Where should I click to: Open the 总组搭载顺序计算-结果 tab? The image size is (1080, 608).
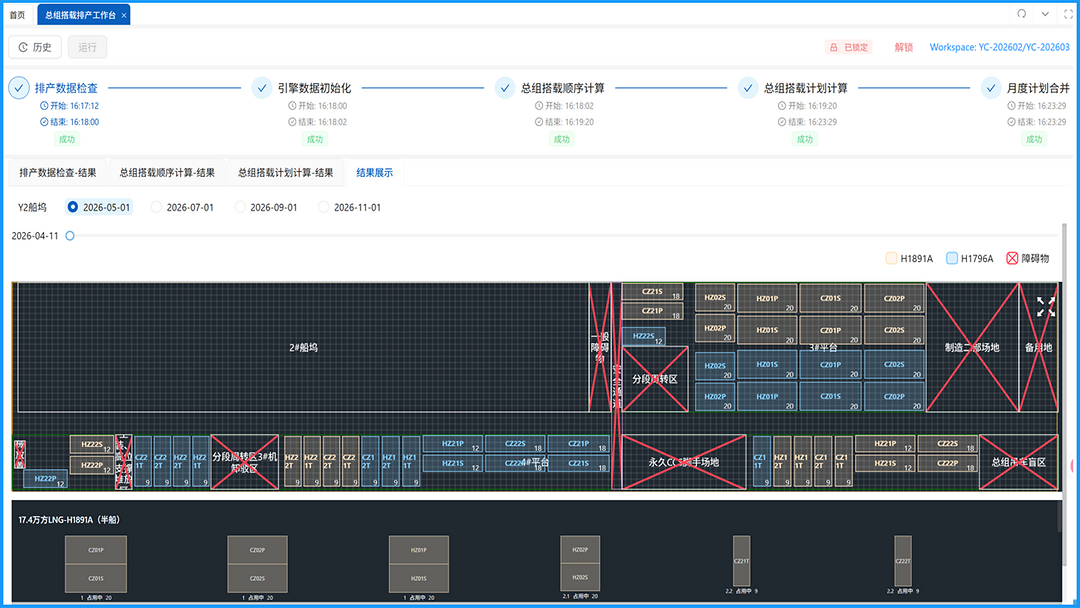(167, 172)
